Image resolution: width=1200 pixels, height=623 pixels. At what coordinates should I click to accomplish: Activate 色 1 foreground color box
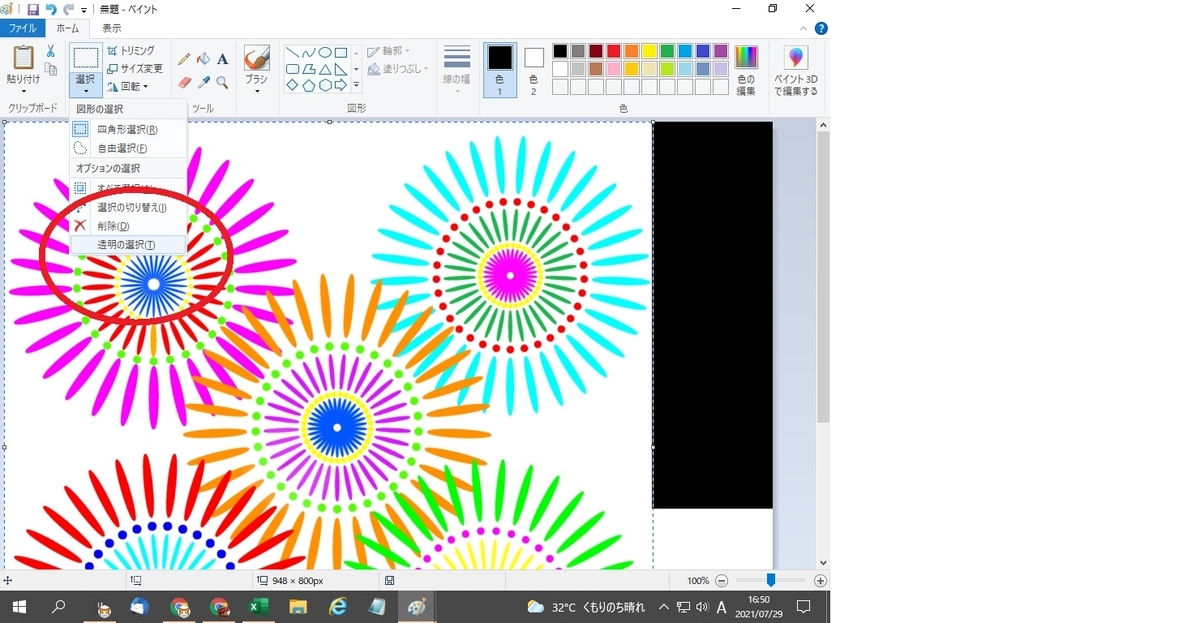(500, 69)
